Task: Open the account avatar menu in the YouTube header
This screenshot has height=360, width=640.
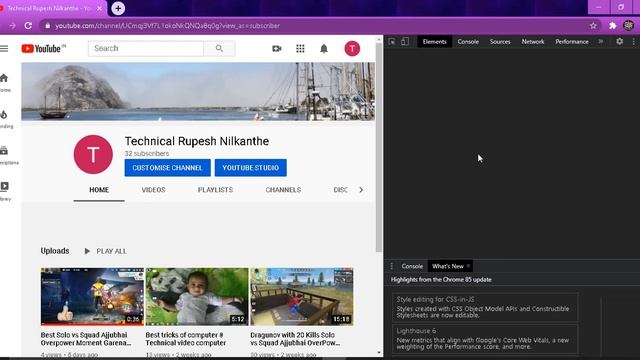Action: pyautogui.click(x=352, y=49)
